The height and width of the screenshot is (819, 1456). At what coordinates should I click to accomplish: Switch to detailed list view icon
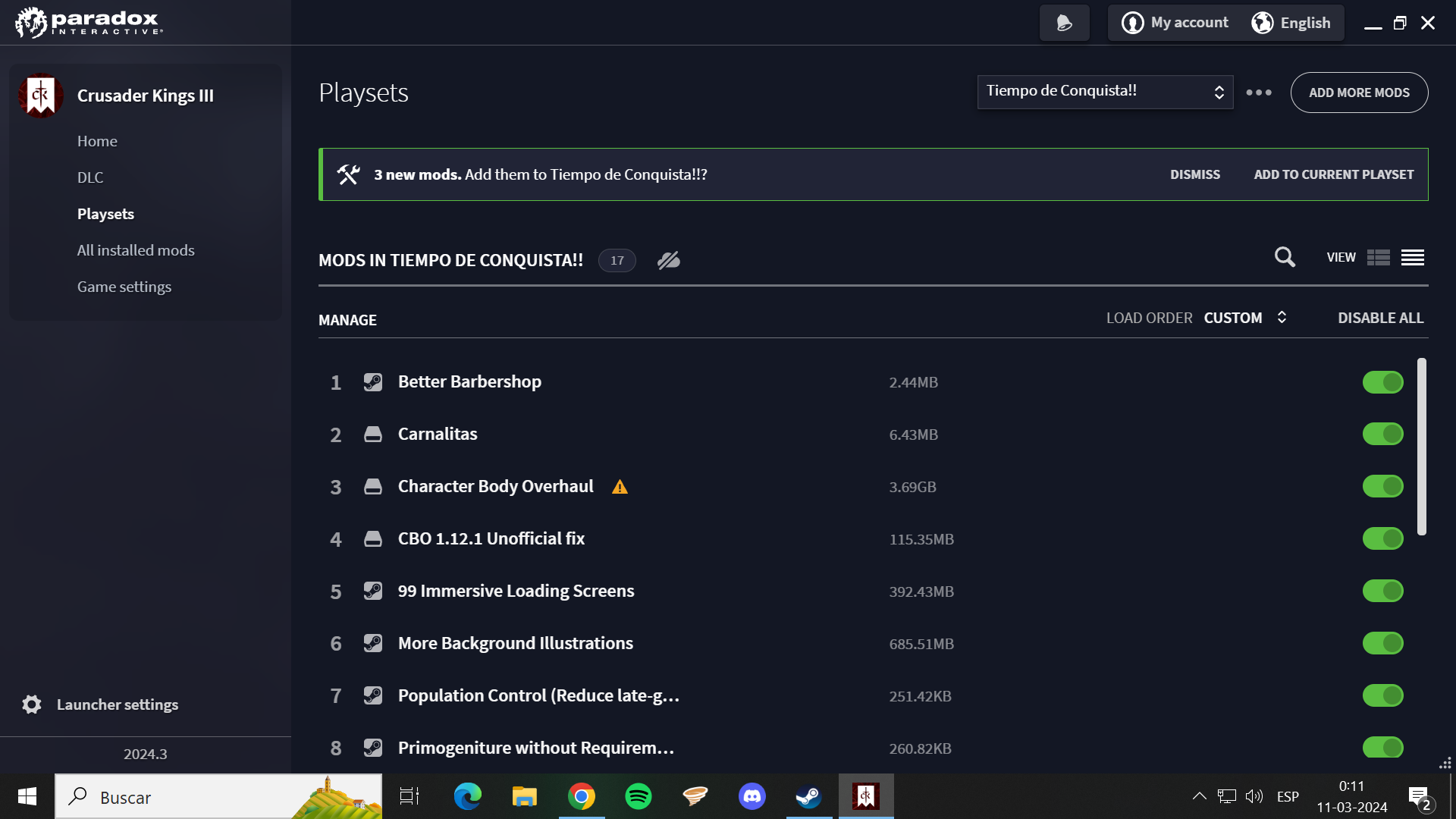coord(1379,257)
